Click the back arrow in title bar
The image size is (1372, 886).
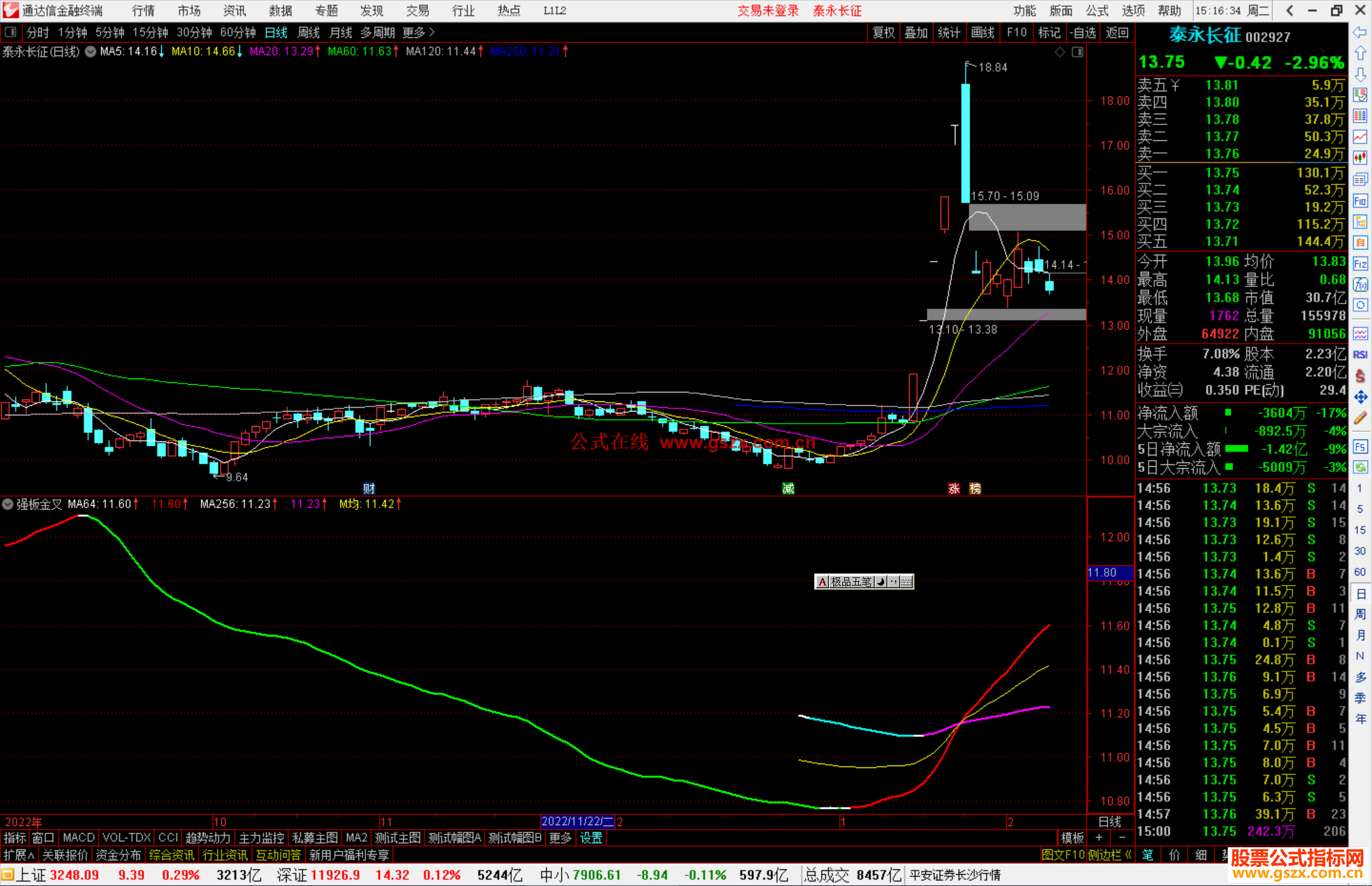pos(1289,10)
